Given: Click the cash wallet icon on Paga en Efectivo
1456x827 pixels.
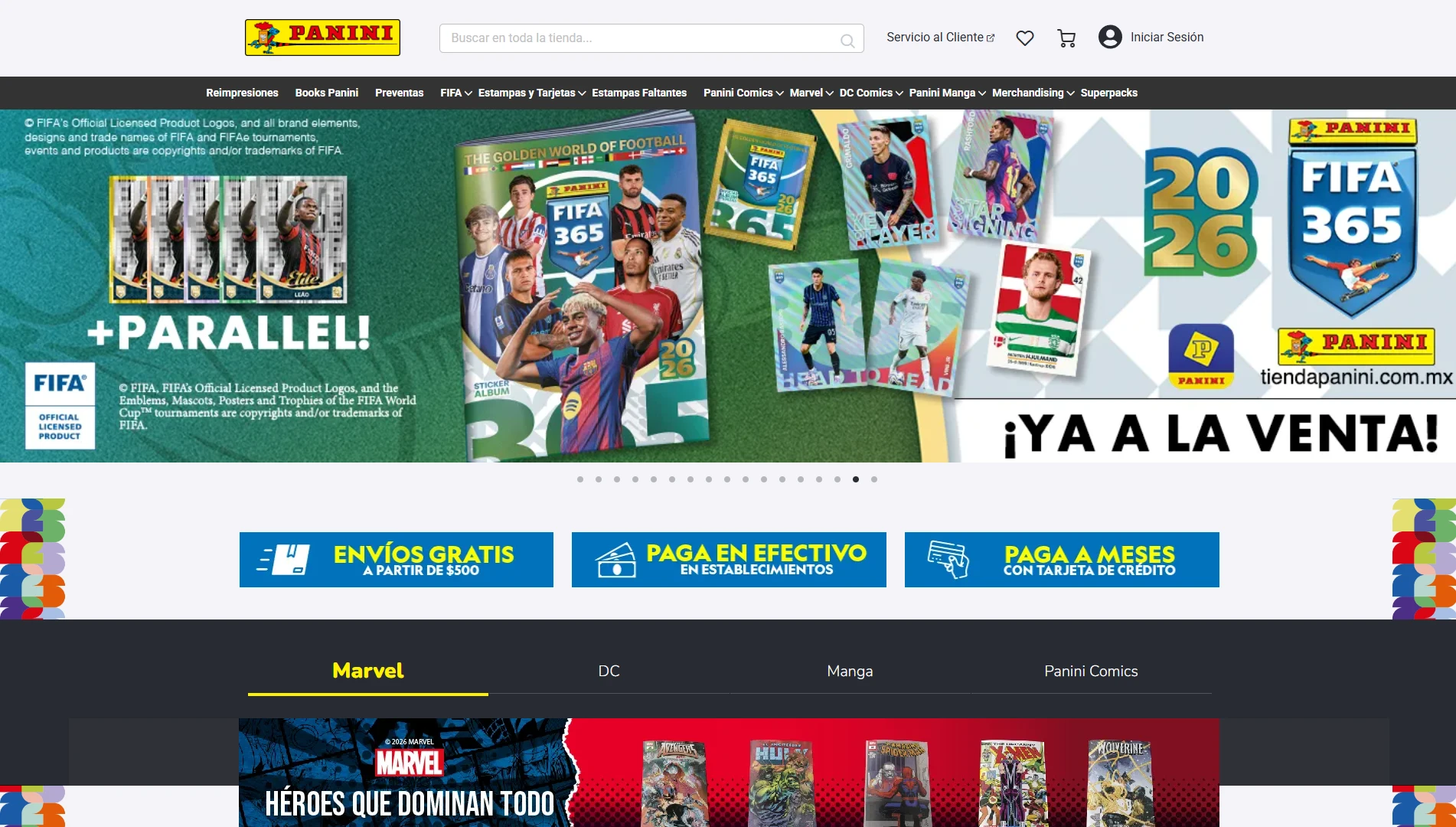Looking at the screenshot, I should pyautogui.click(x=616, y=560).
